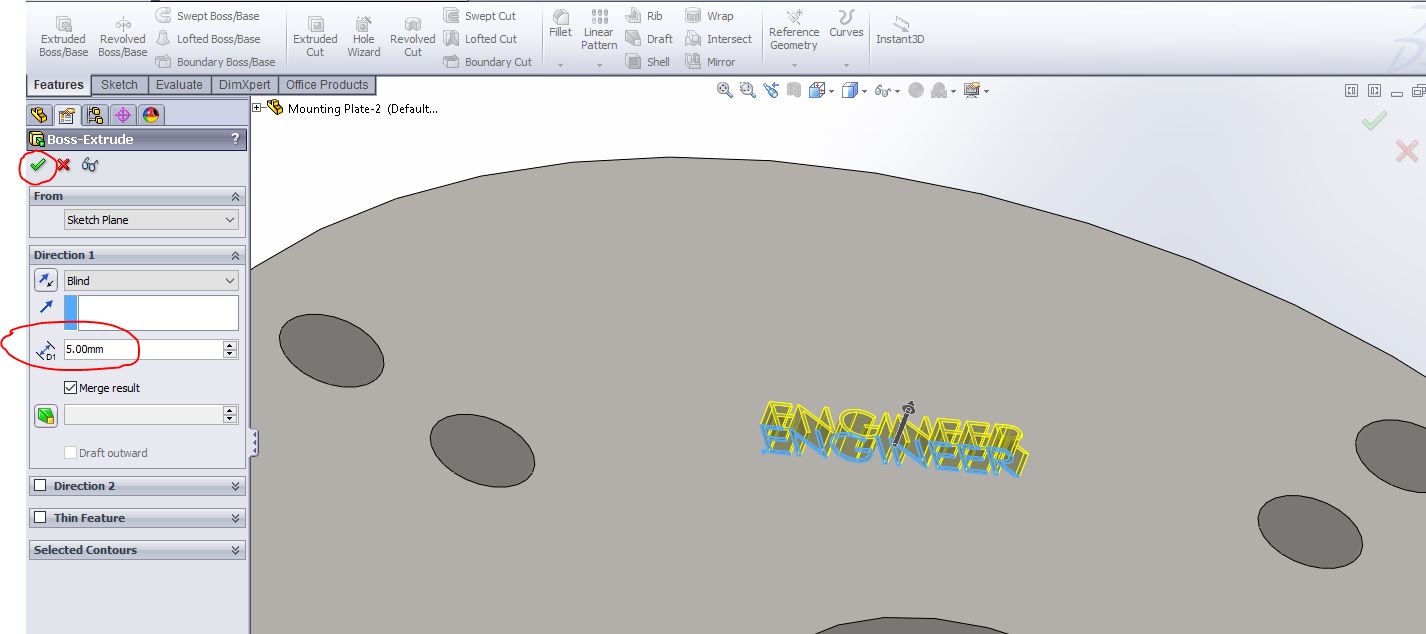Open Sketch Plane start condition dropdown

(x=150, y=220)
